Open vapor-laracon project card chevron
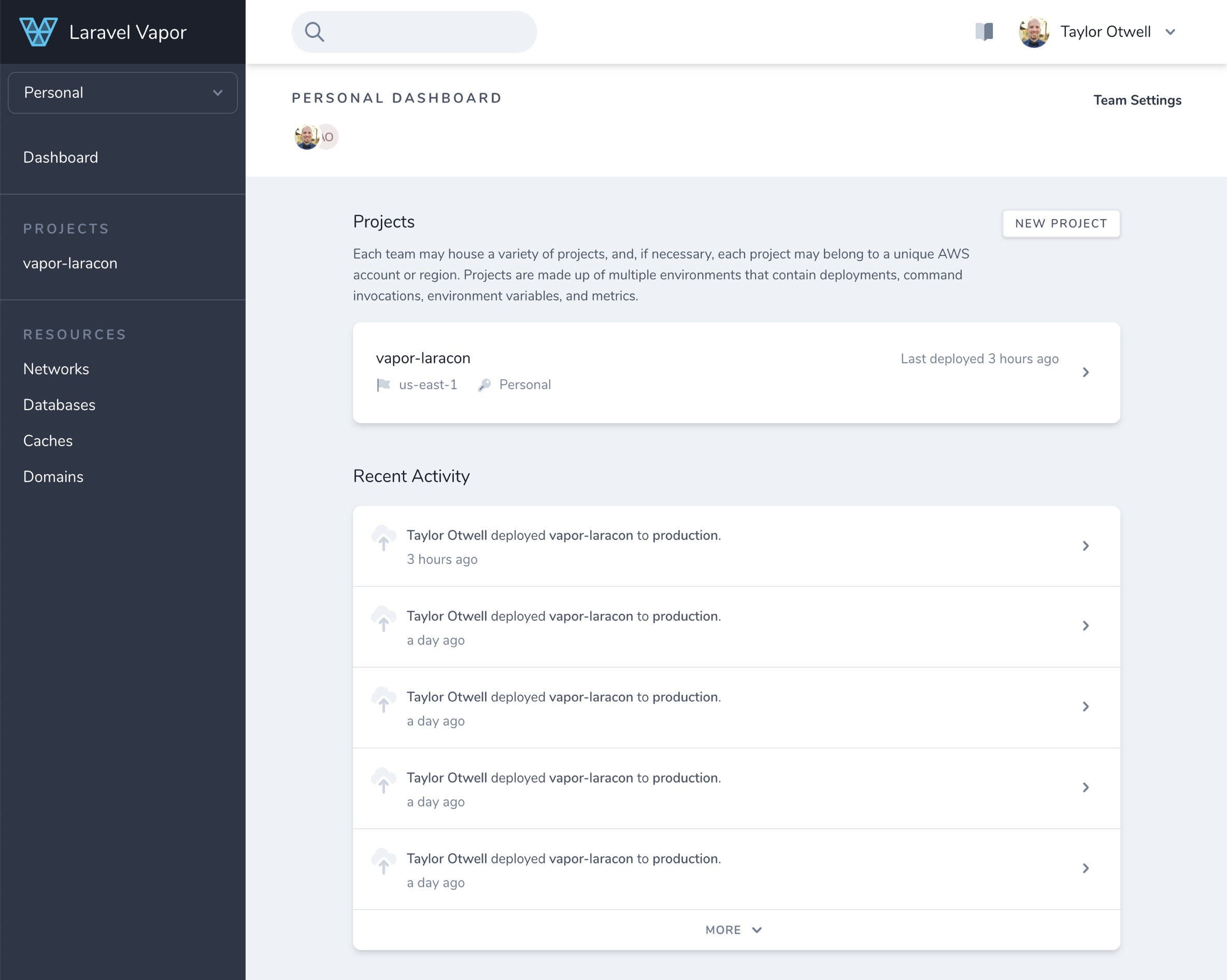 pyautogui.click(x=1086, y=372)
